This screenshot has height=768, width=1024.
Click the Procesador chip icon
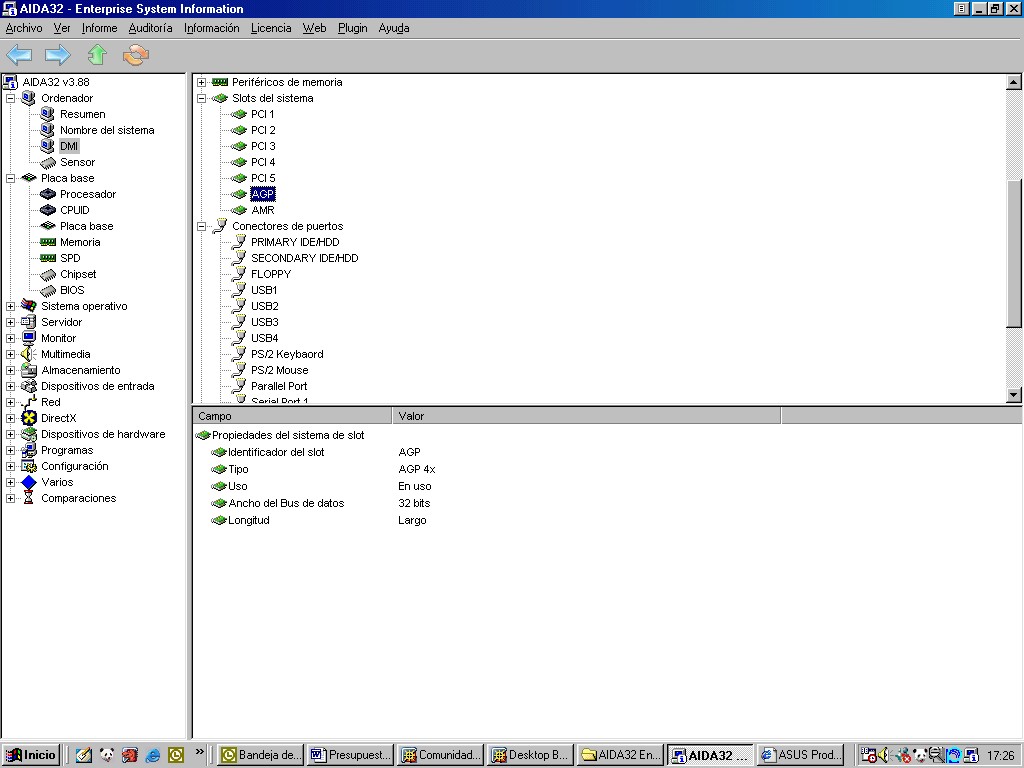pos(48,194)
